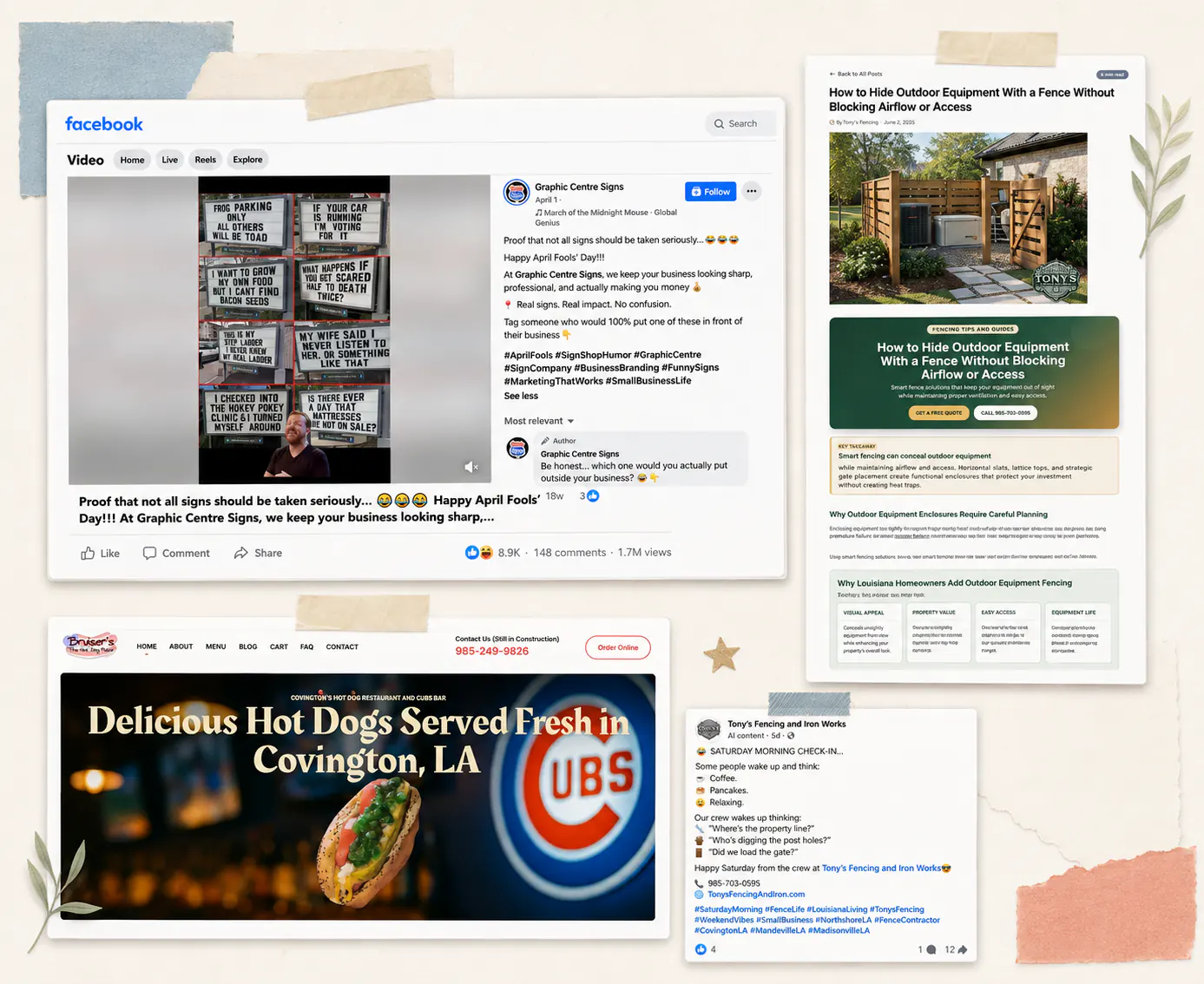The width and height of the screenshot is (1204, 984).
Task: Open MENU in Bruiser's navigation
Action: coord(215,646)
